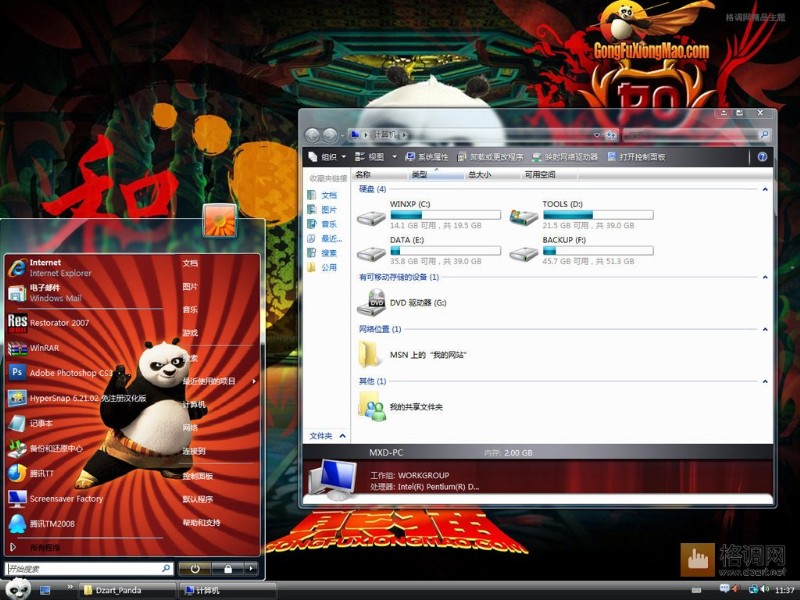Select the TOOLS (D:) drive
This screenshot has width=800, height=600.
582,215
